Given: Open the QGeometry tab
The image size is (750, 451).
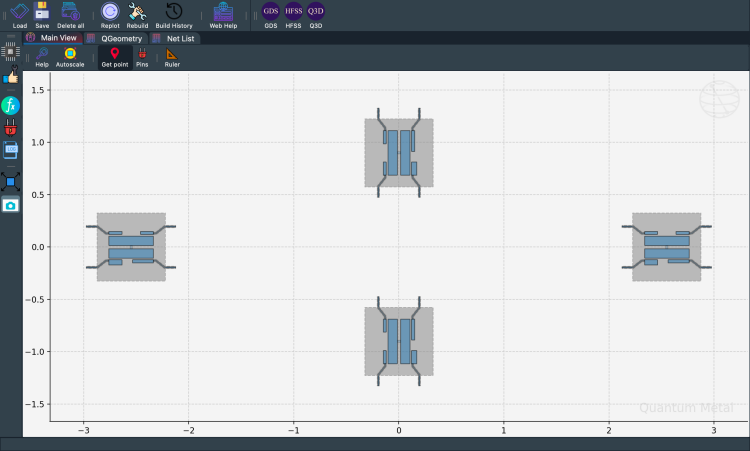Looking at the screenshot, I should tap(115, 38).
